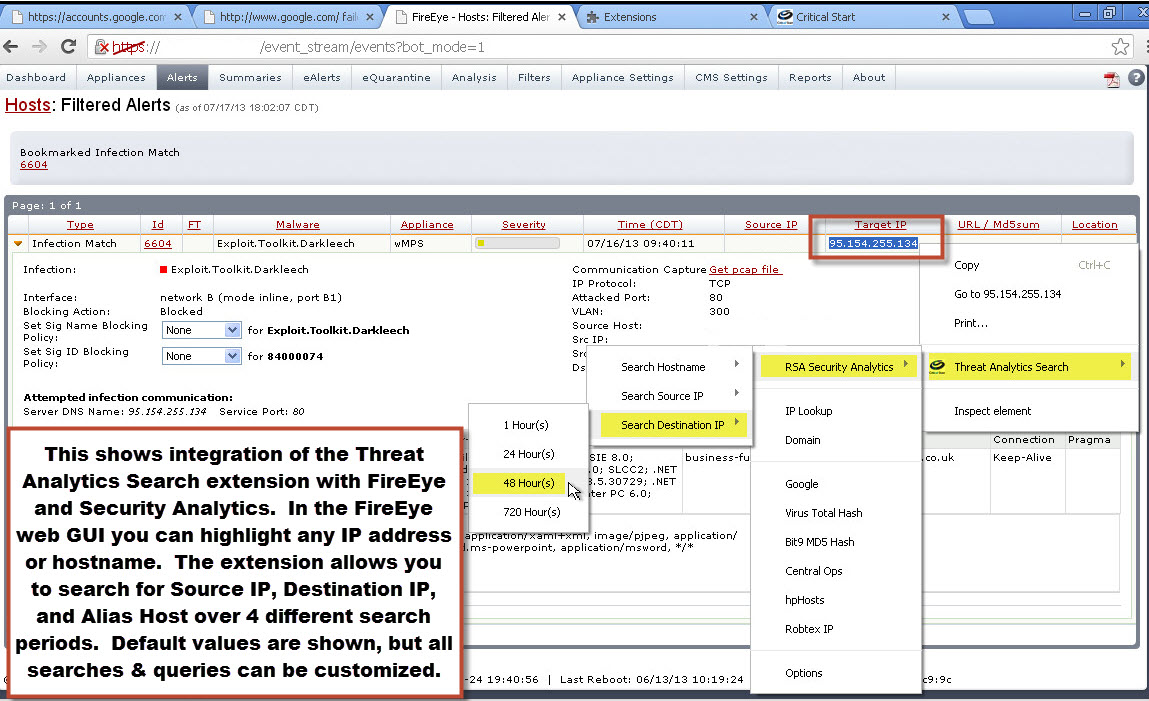This screenshot has height=701, width=1149.
Task: Switch to the Critical Start browser tab
Action: tap(865, 17)
